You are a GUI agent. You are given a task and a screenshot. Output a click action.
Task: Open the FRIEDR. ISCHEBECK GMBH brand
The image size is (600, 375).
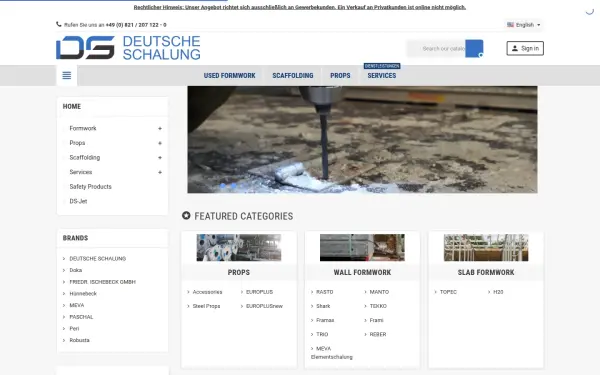pyautogui.click(x=103, y=282)
